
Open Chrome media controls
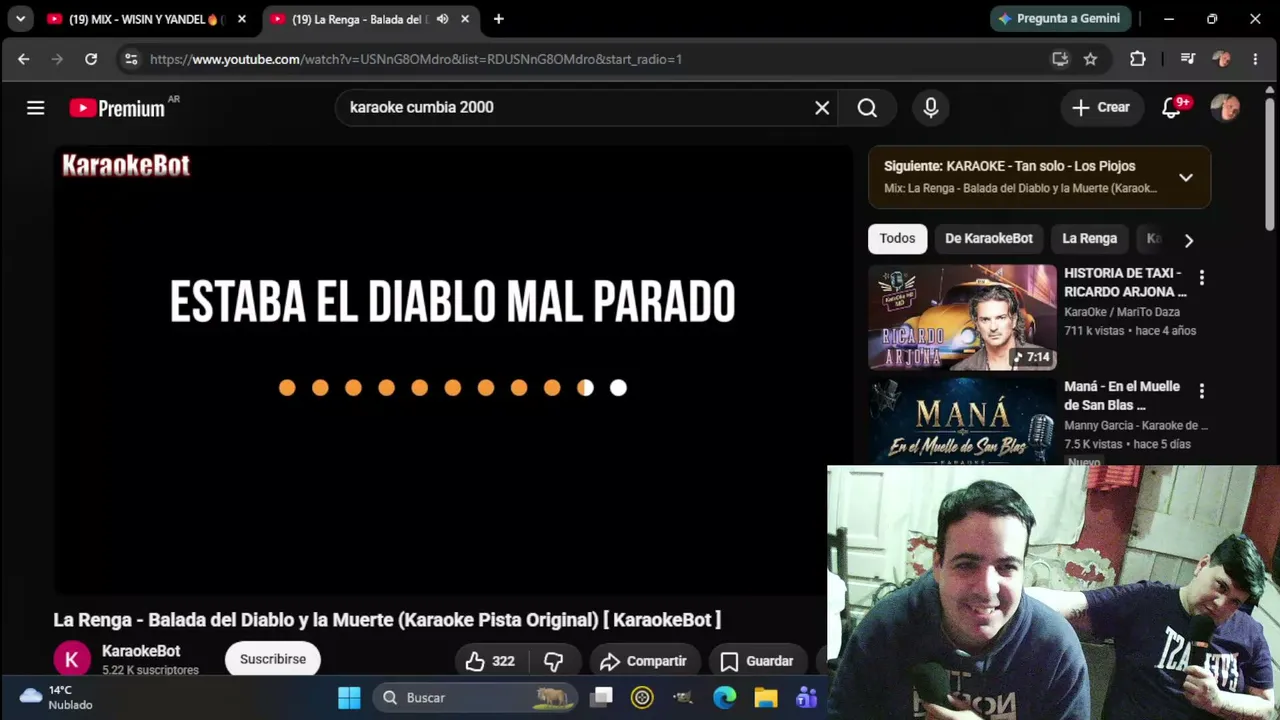(x=1188, y=59)
